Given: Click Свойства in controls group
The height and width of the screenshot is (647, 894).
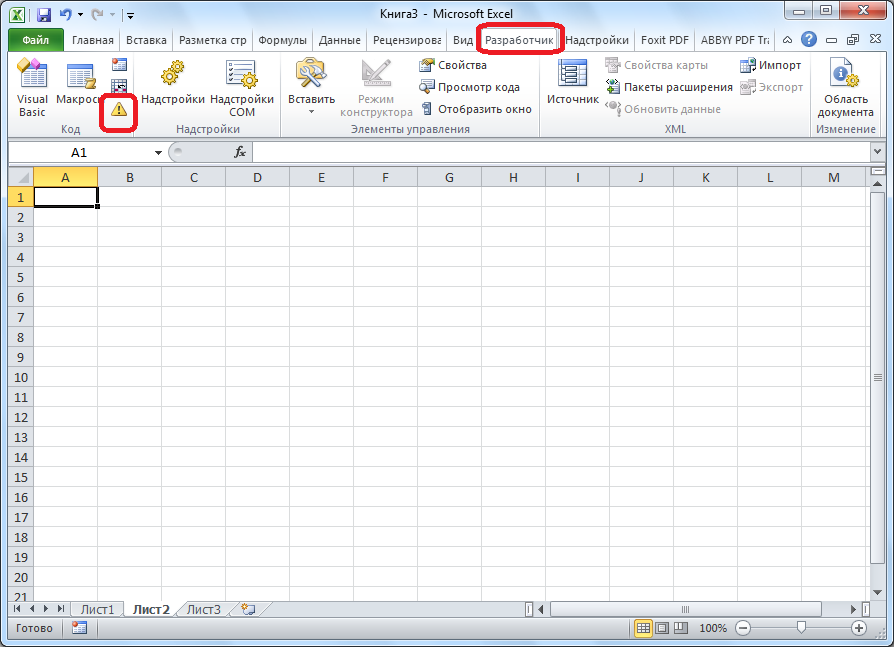Looking at the screenshot, I should coord(453,65).
